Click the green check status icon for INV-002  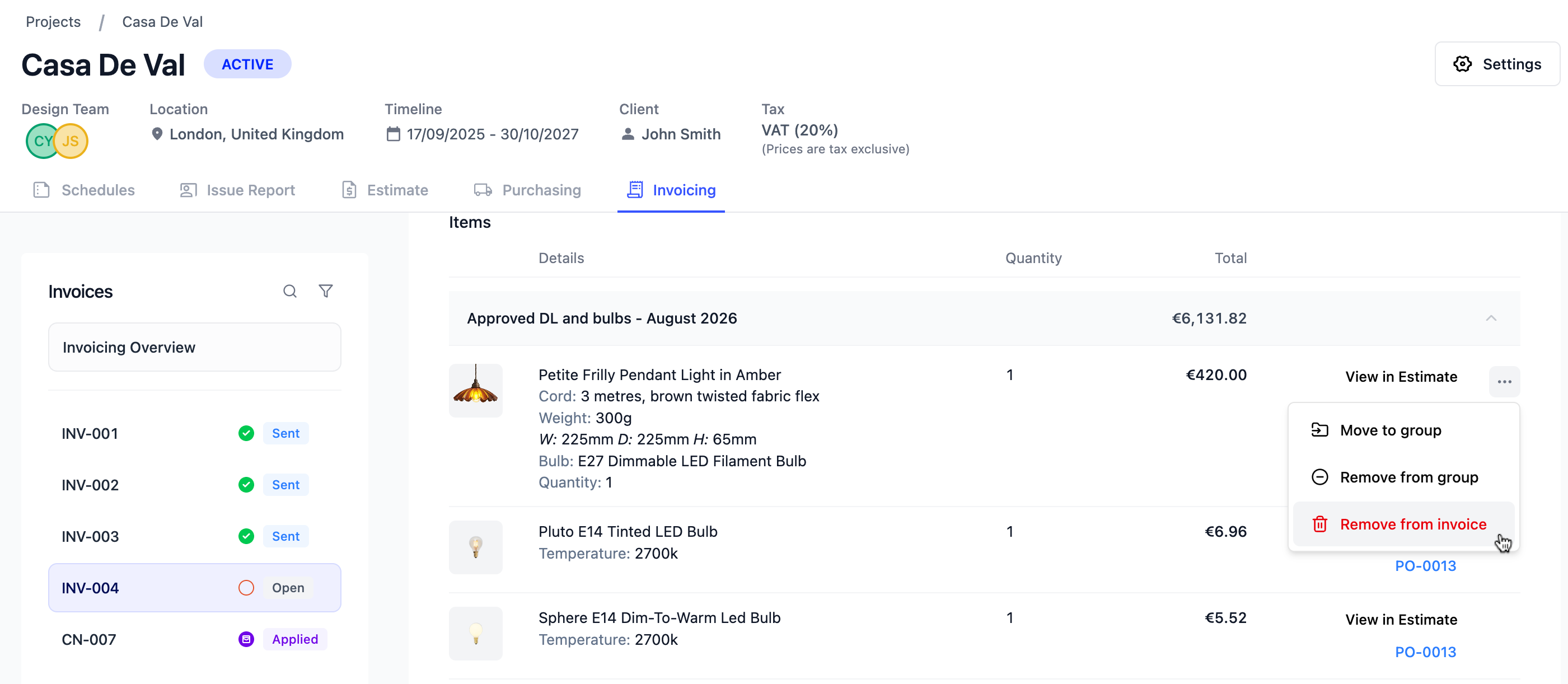(x=246, y=485)
